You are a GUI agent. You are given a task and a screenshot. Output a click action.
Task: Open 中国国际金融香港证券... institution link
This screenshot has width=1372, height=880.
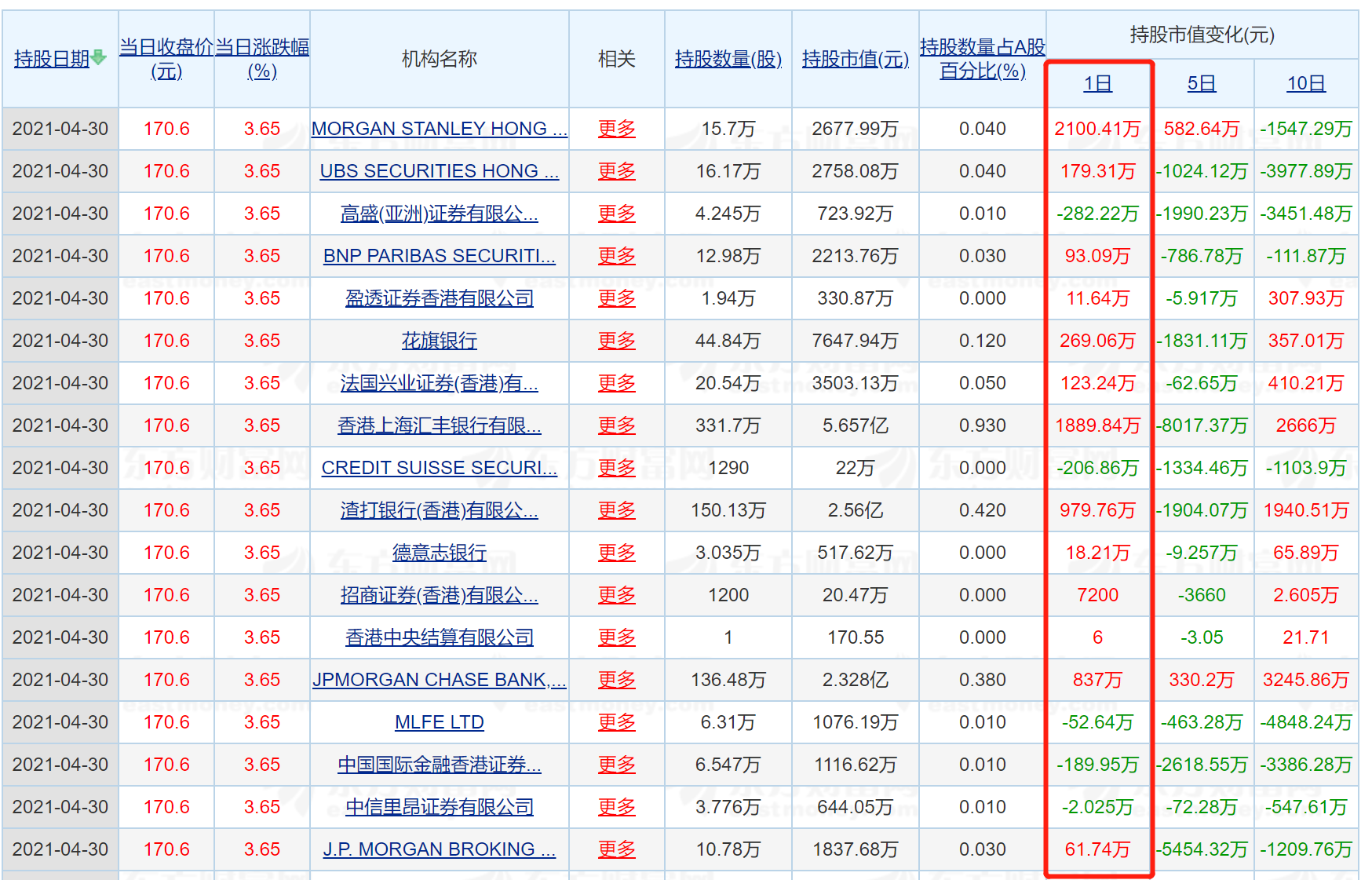click(440, 765)
